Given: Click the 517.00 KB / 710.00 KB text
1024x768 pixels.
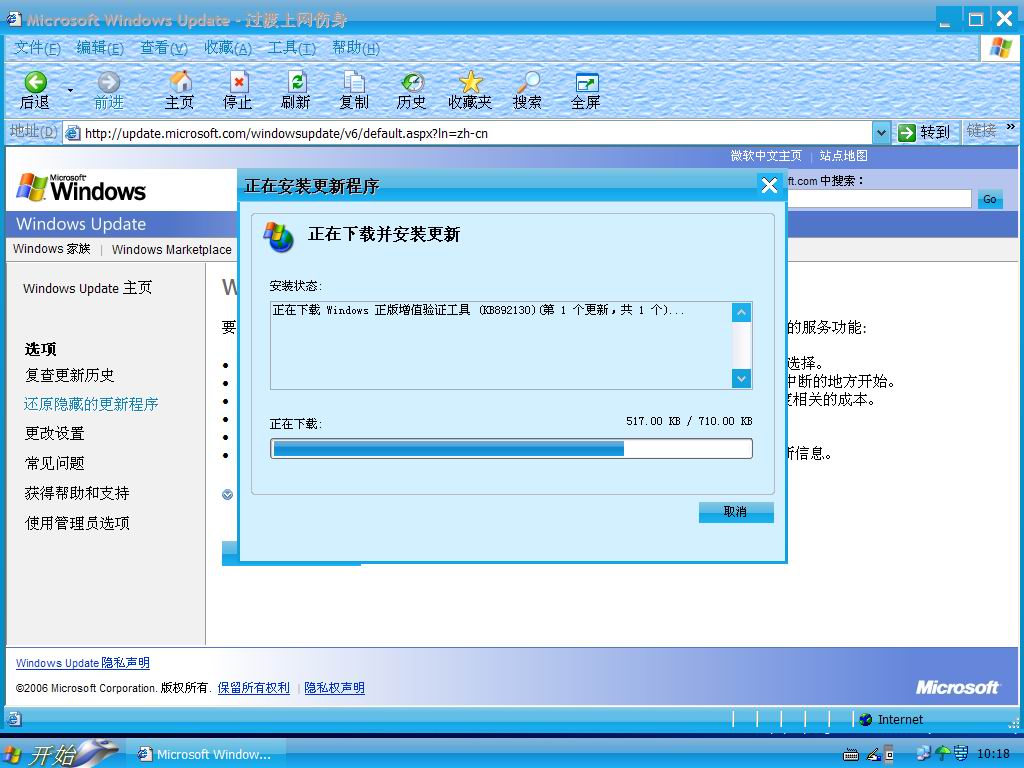Looking at the screenshot, I should (x=689, y=421).
